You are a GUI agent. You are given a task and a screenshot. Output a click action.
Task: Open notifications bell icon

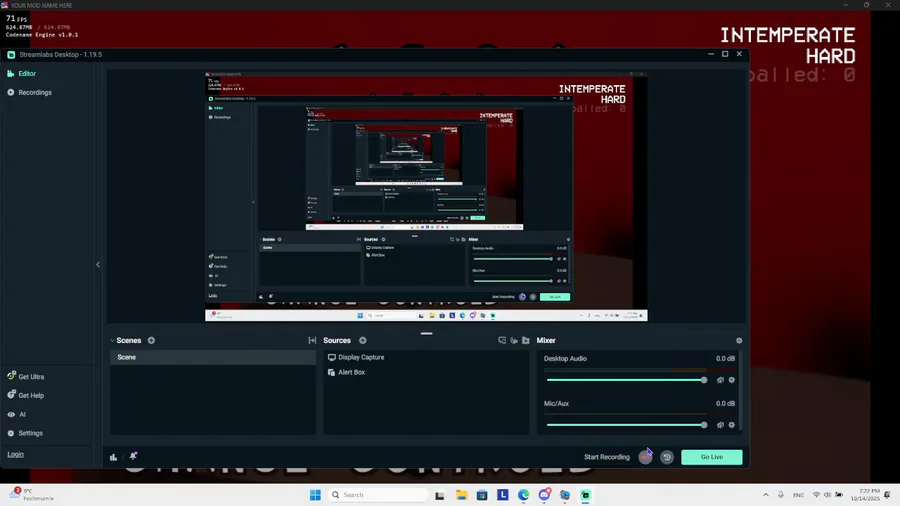[x=133, y=456]
